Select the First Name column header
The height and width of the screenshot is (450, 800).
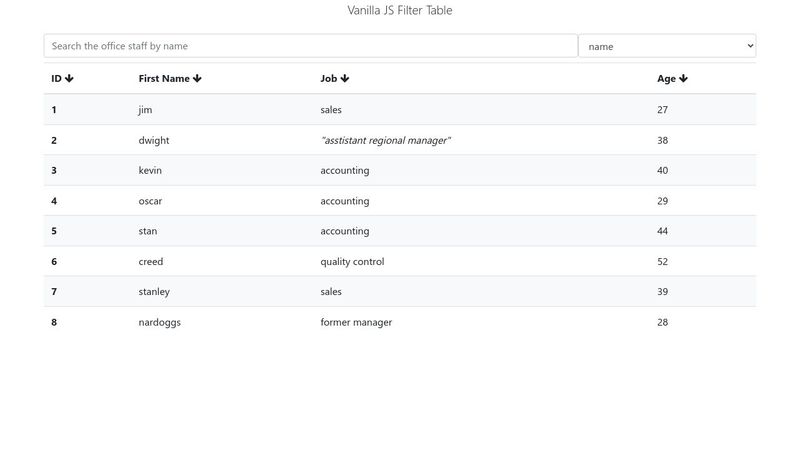[x=164, y=79]
